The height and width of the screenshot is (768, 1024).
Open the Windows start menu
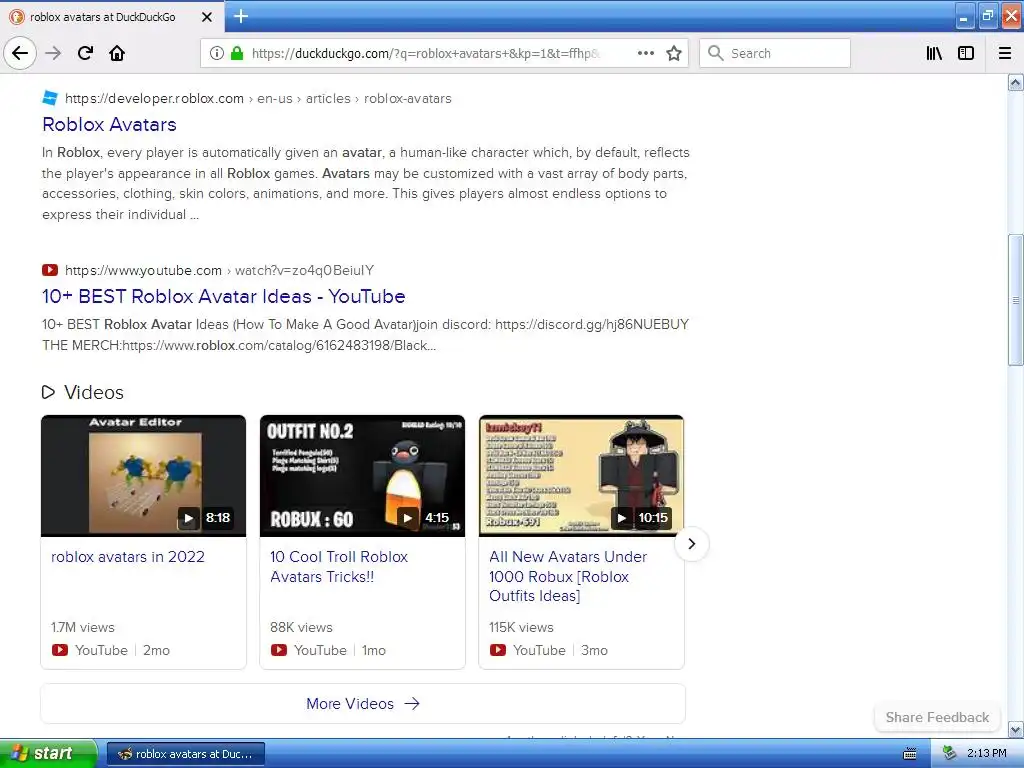point(48,753)
